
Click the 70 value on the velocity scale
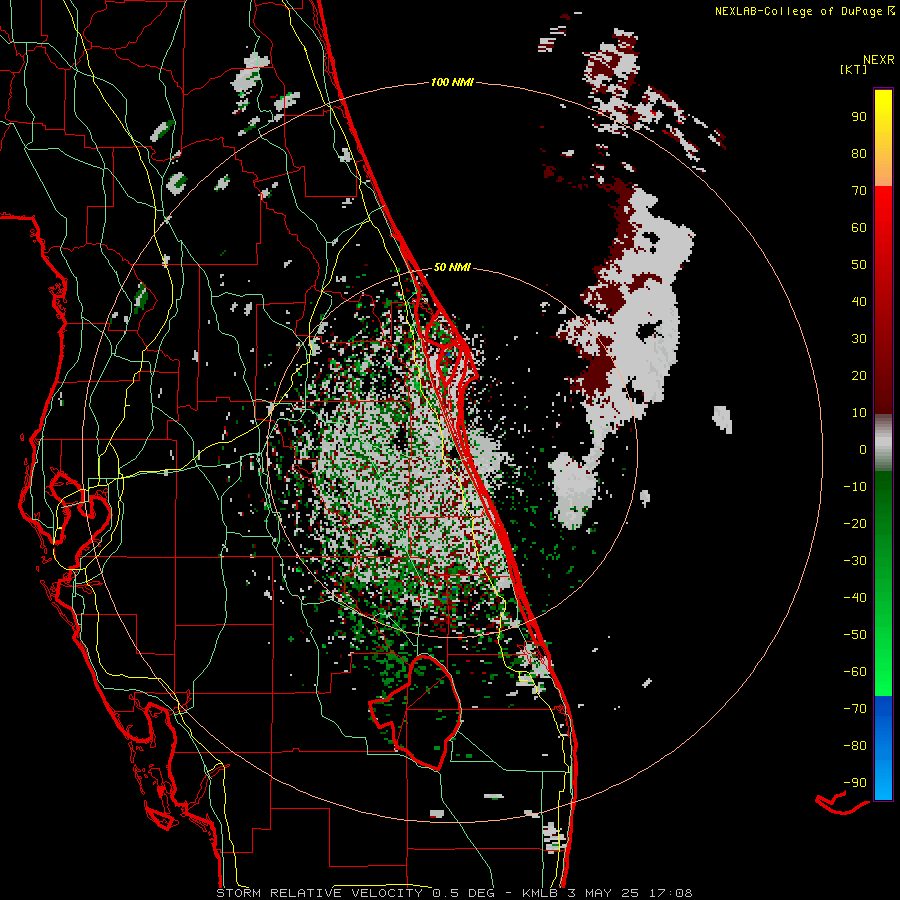coord(859,191)
